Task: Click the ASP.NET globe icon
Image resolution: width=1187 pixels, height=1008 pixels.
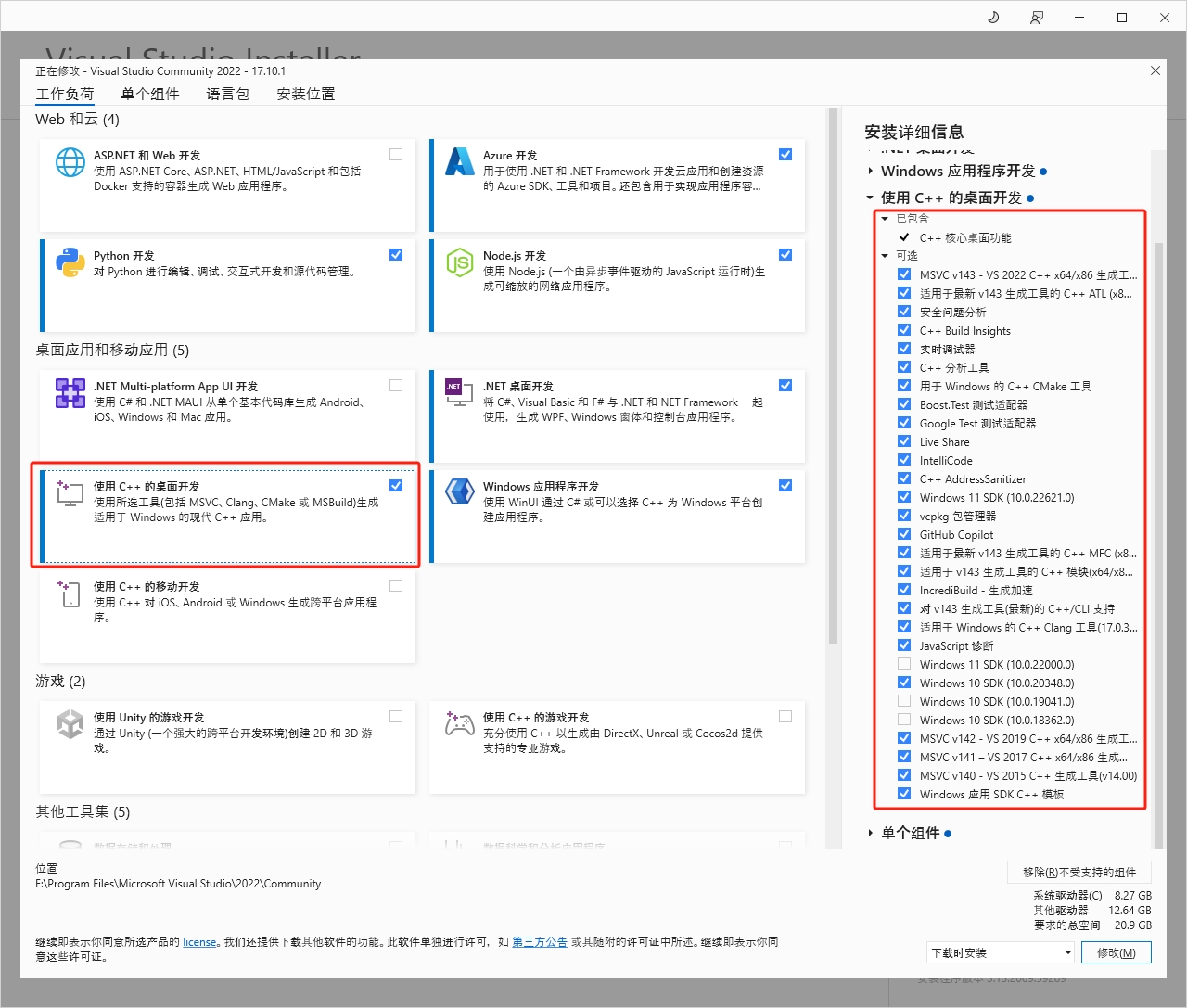Action: coord(70,162)
